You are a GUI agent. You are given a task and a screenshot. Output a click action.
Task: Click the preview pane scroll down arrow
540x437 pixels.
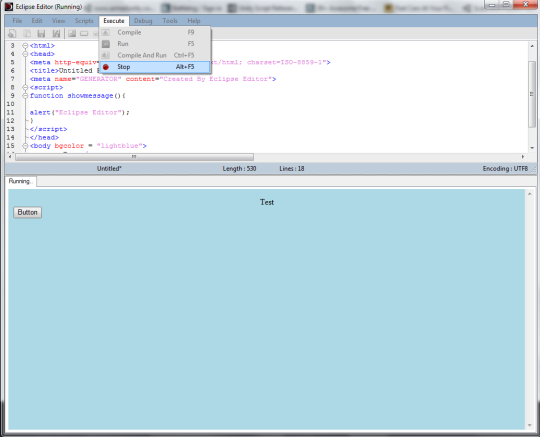(x=530, y=426)
